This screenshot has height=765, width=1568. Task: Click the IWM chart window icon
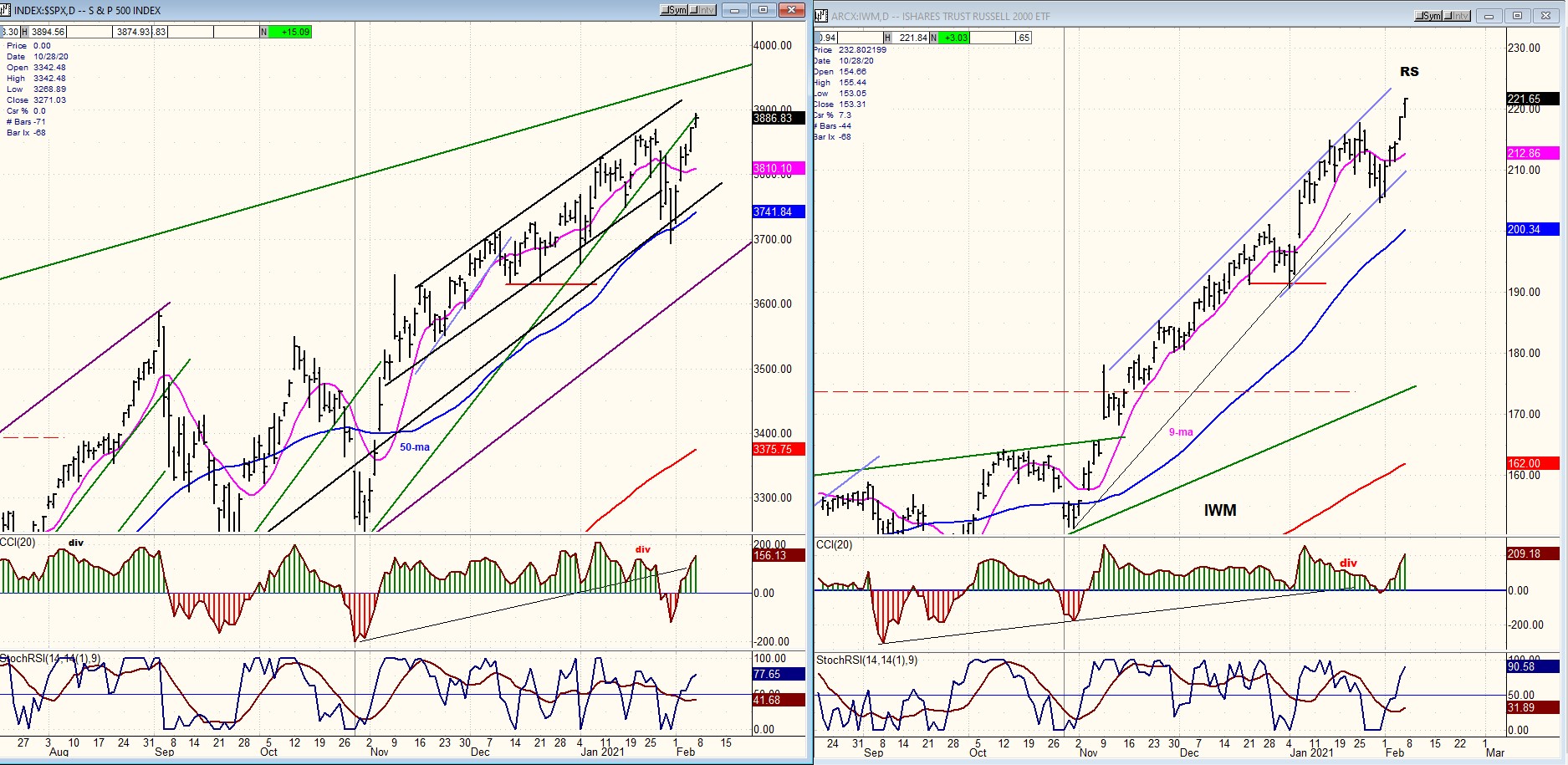point(822,16)
